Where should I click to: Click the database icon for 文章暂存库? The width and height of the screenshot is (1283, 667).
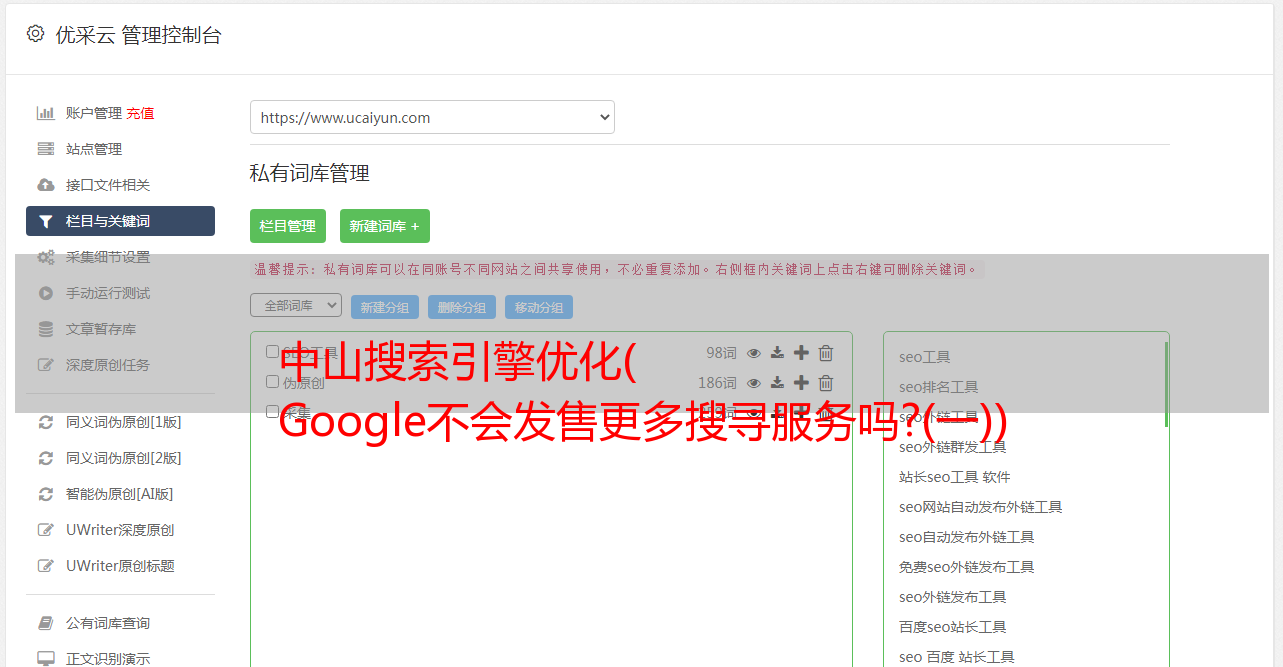(x=46, y=329)
